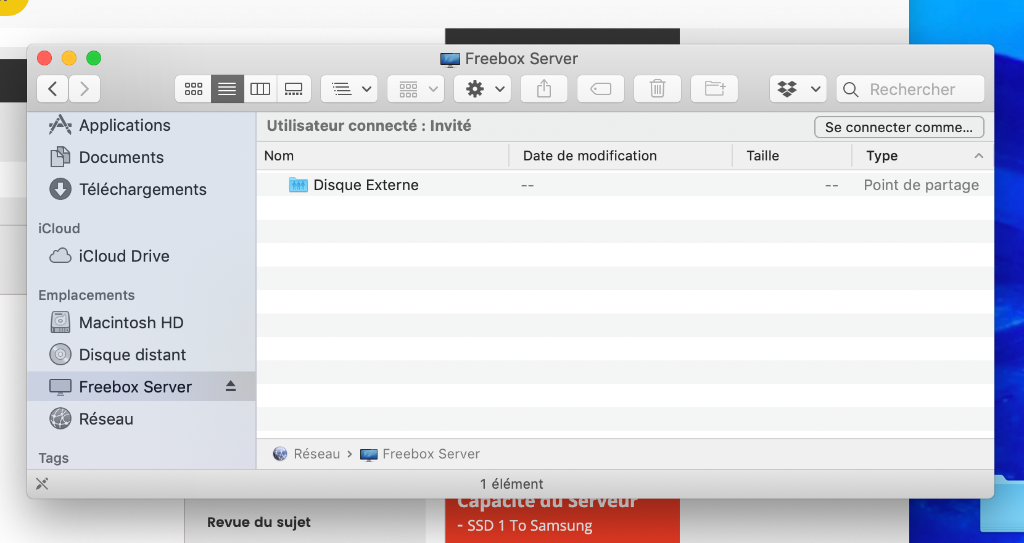Click the Share toolbar icon
1024x543 pixels.
[x=544, y=89]
